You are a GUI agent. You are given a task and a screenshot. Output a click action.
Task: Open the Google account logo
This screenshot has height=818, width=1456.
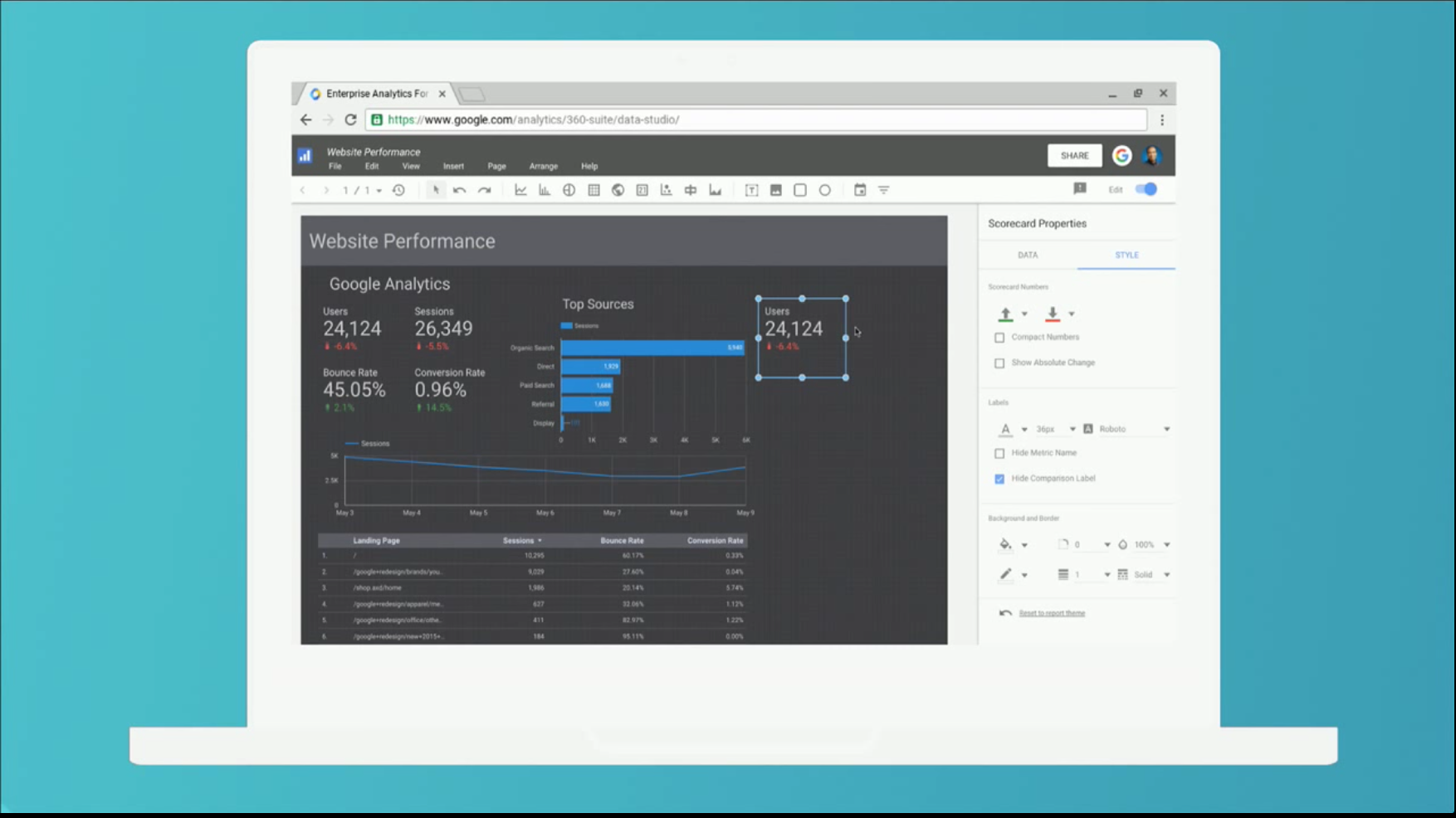tap(1122, 155)
